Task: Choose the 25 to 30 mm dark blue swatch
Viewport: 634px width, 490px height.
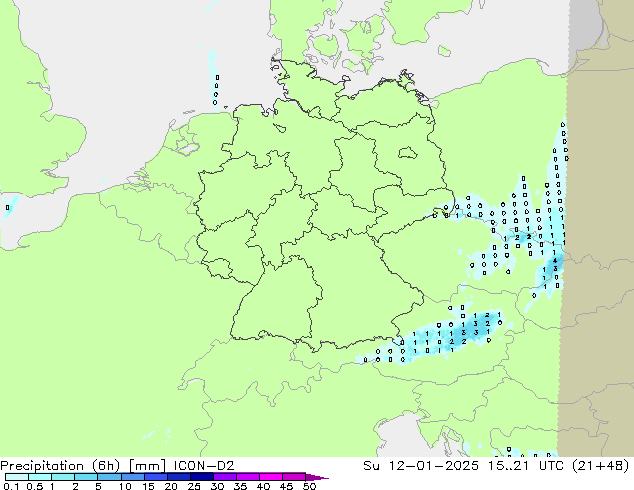Action: 202,477
